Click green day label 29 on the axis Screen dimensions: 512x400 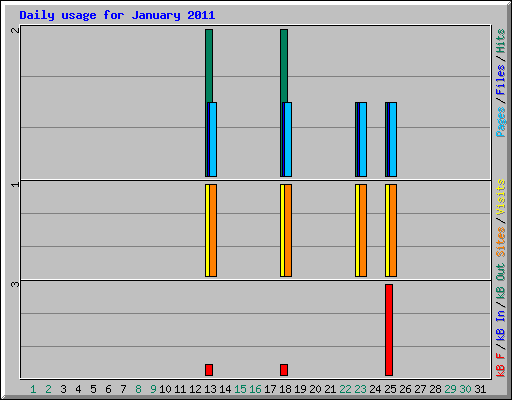pyautogui.click(x=450, y=389)
